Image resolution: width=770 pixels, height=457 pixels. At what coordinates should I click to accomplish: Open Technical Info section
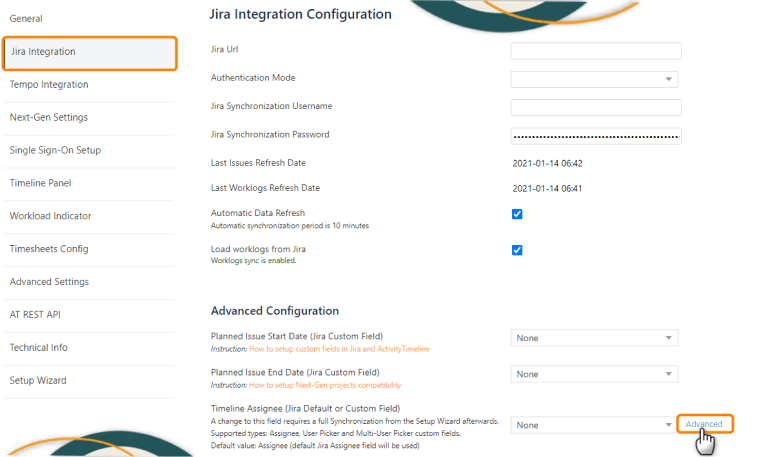point(38,348)
